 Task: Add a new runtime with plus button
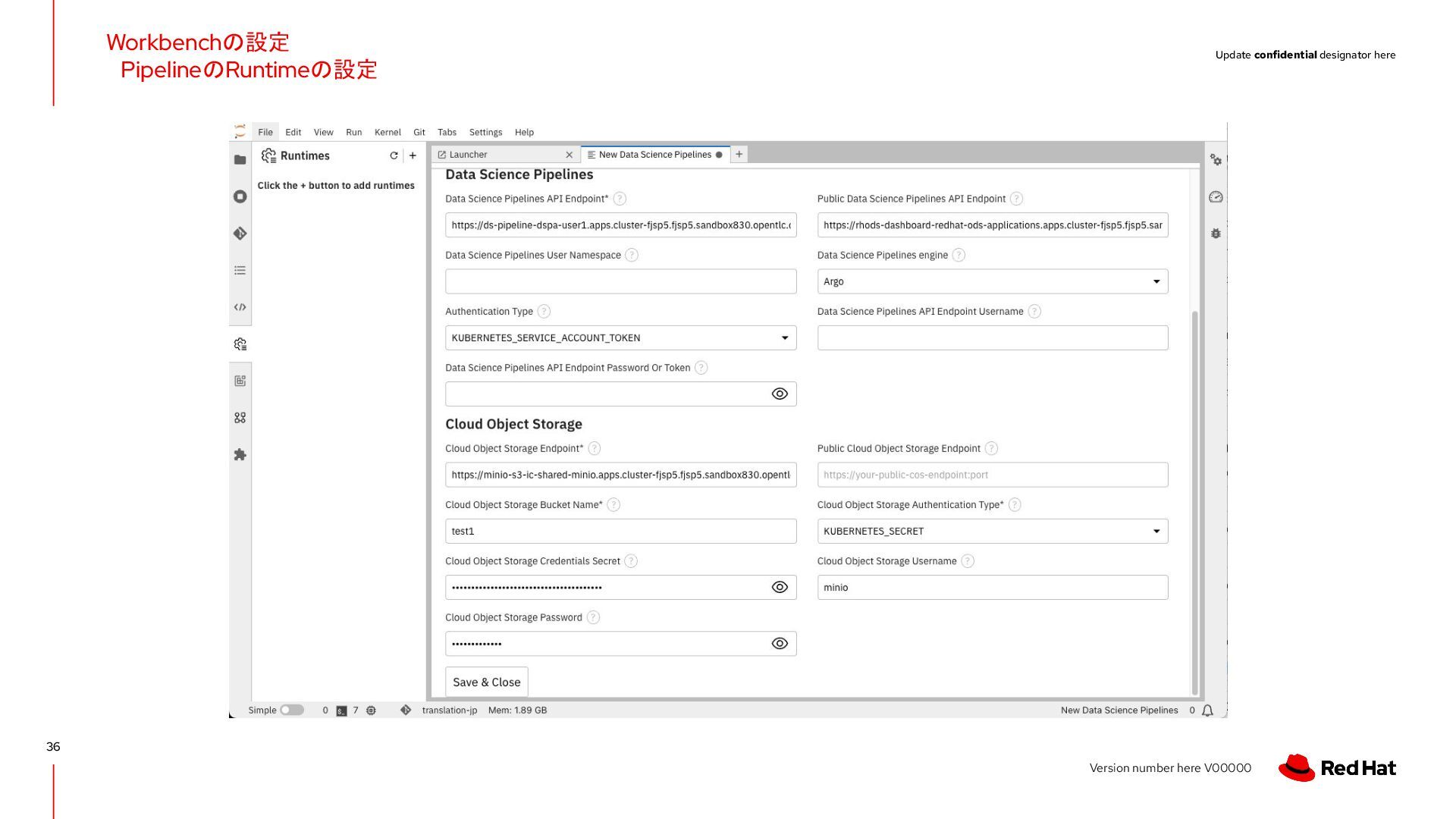point(413,155)
